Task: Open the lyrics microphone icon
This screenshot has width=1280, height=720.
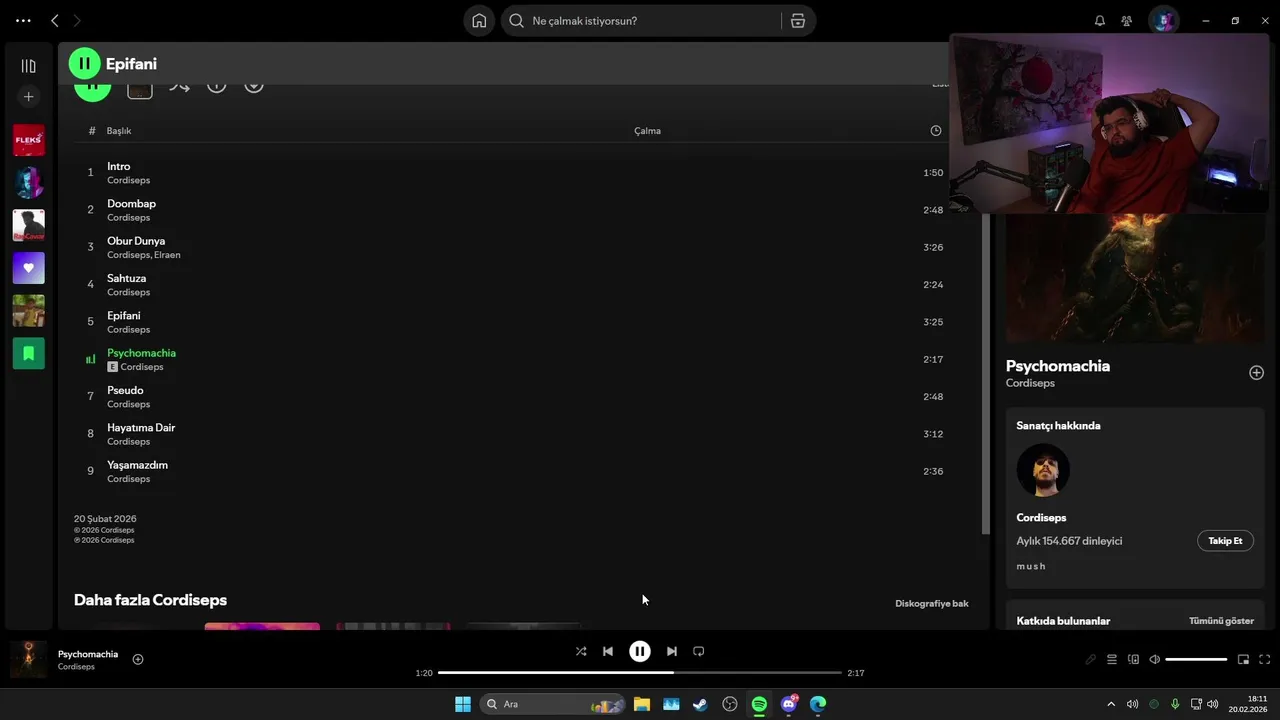Action: point(1091,659)
